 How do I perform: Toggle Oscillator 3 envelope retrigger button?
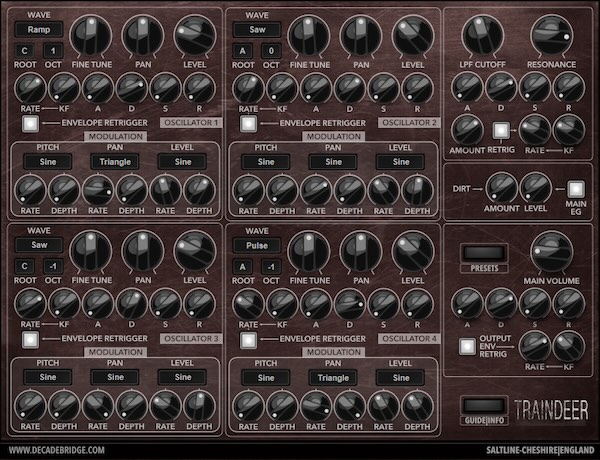click(30, 340)
